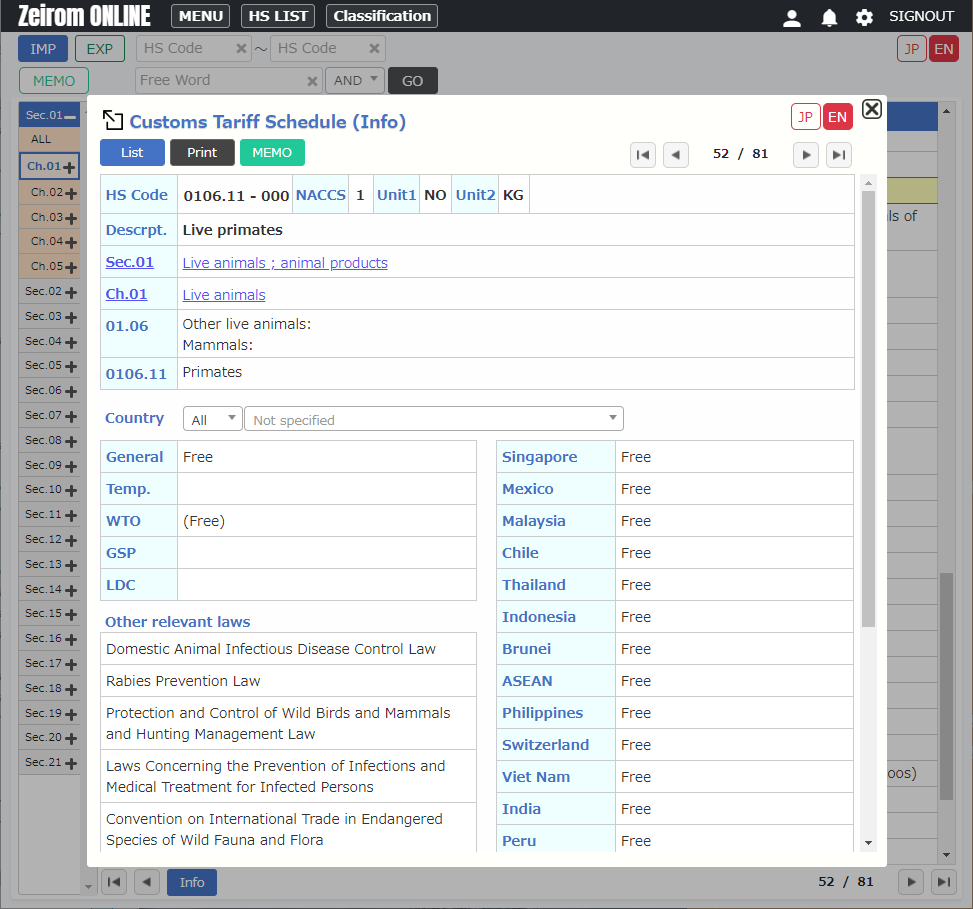Image resolution: width=973 pixels, height=909 pixels.
Task: Click the dialog's vertical scrollbar
Action: (x=867, y=400)
